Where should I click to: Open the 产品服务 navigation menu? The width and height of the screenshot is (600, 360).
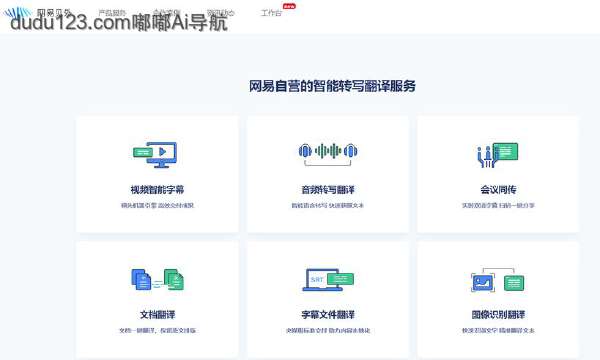[x=112, y=13]
